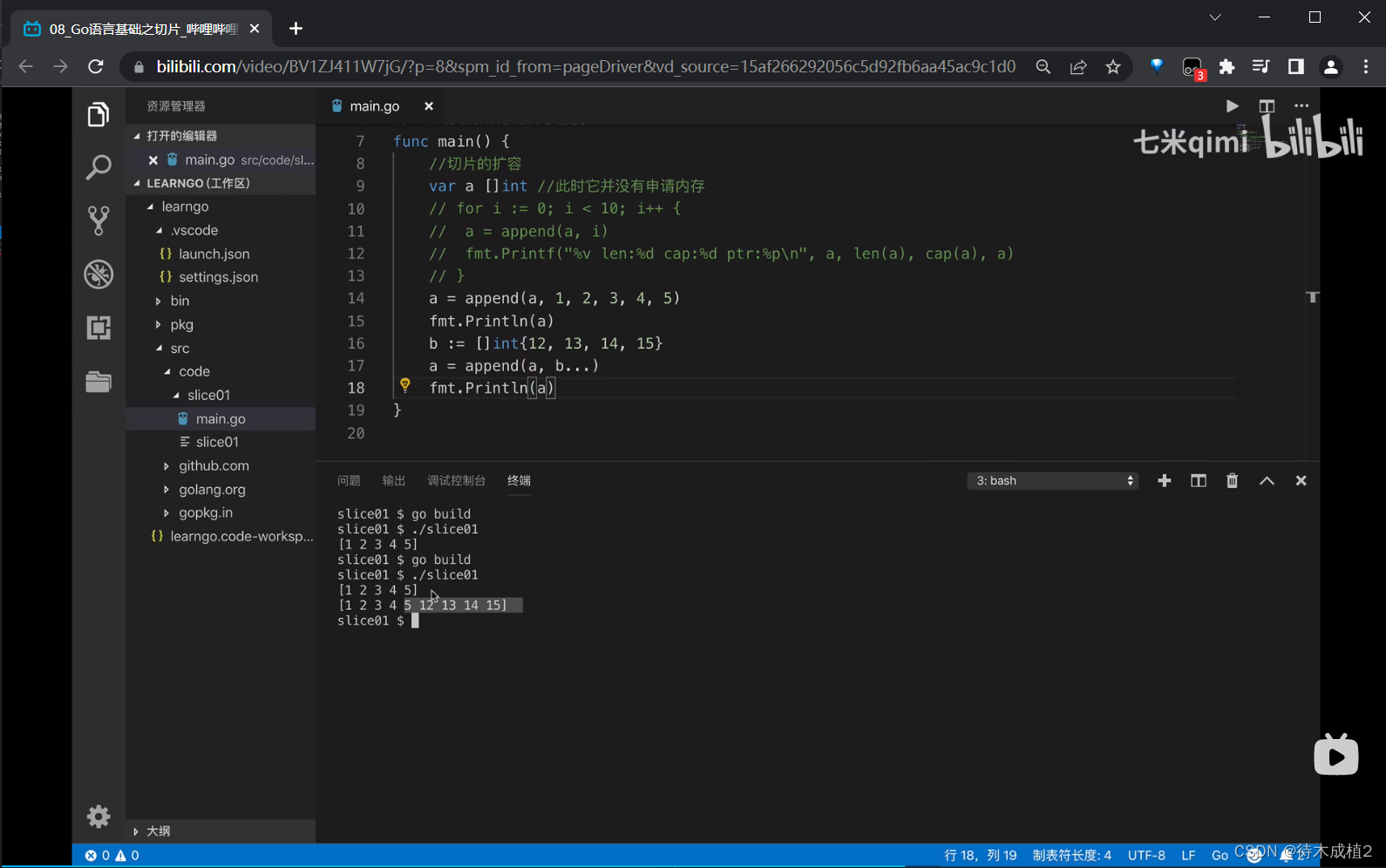Collapse the LEARNGO workspace section
1386x868 pixels.
137,184
